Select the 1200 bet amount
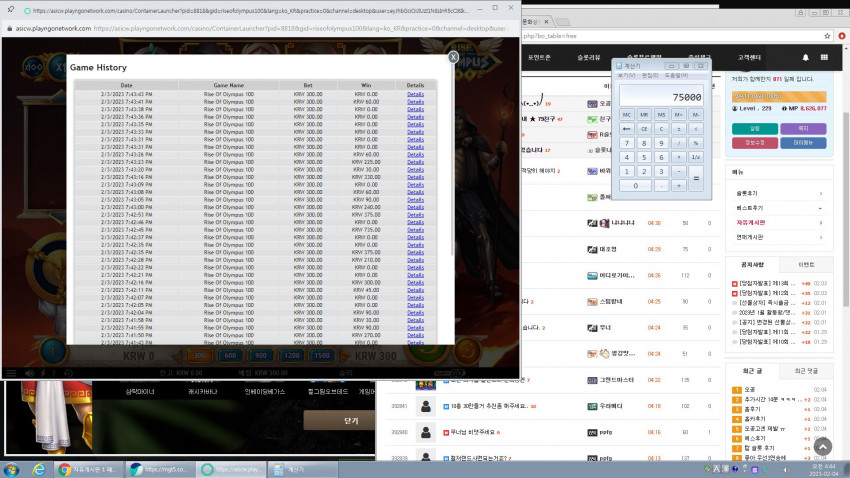The image size is (850, 478). click(x=292, y=356)
